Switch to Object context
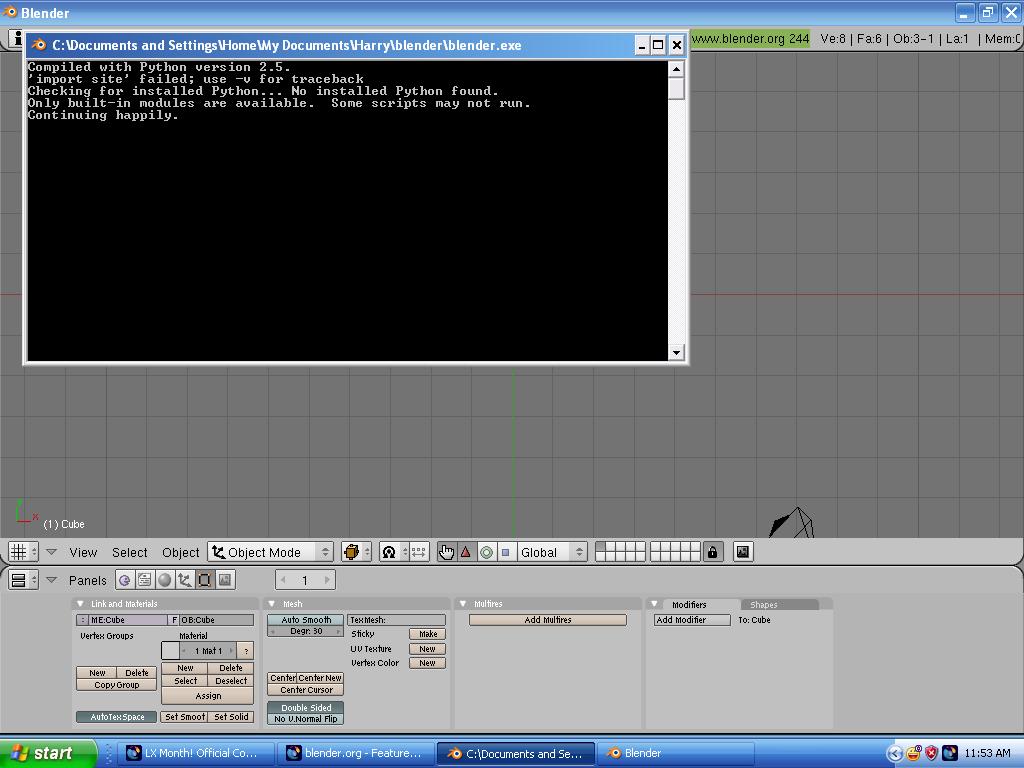 click(185, 580)
